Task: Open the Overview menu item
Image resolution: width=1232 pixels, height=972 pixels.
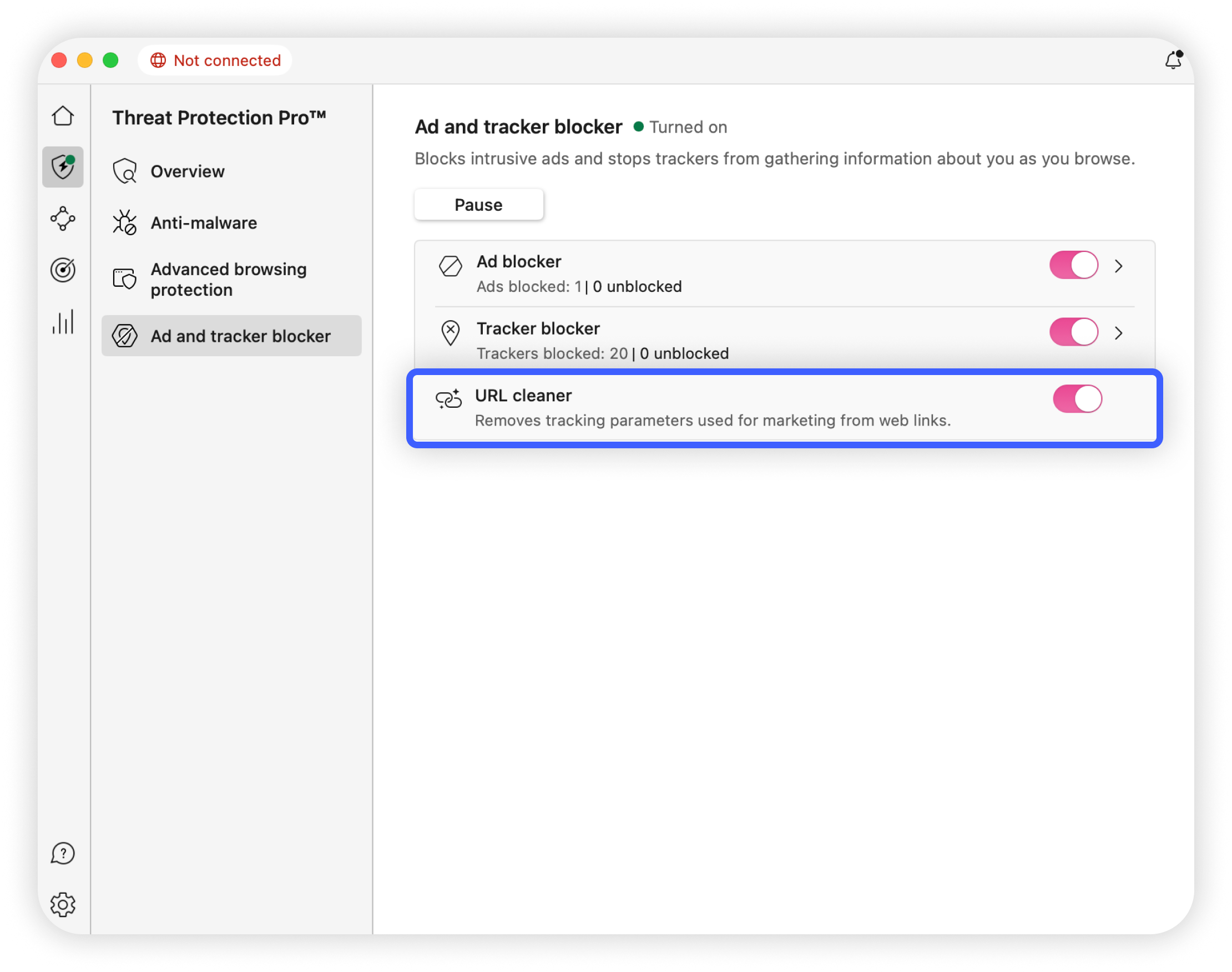Action: (x=188, y=171)
